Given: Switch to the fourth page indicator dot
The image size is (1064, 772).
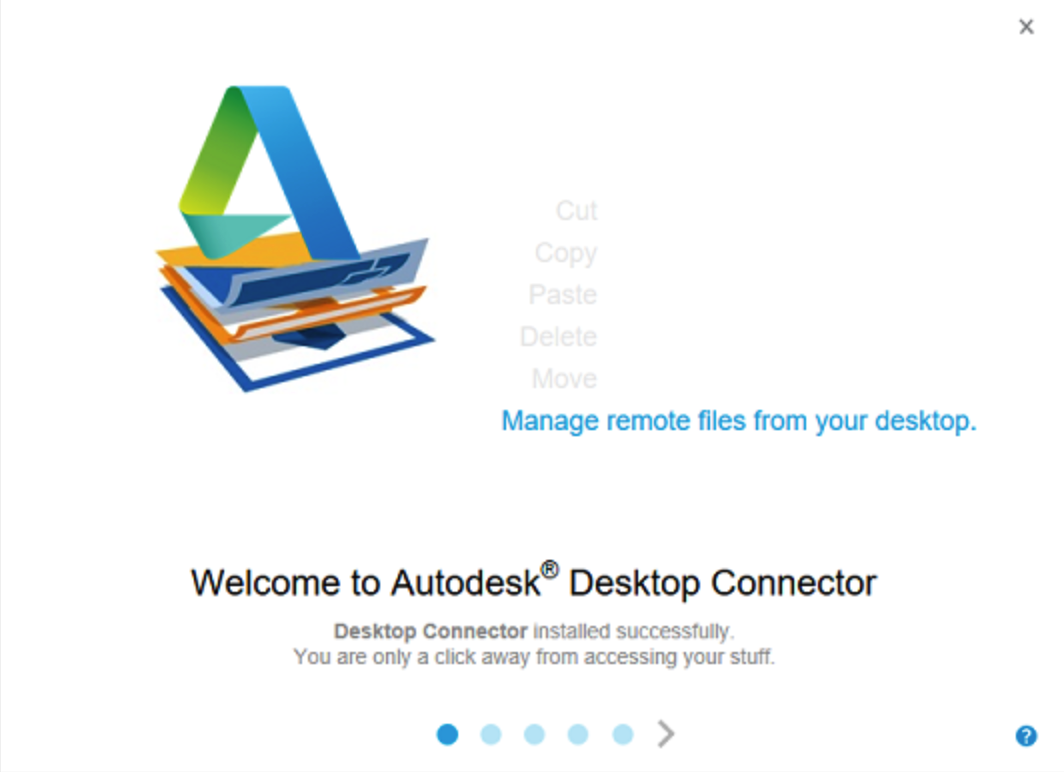Looking at the screenshot, I should (x=578, y=734).
